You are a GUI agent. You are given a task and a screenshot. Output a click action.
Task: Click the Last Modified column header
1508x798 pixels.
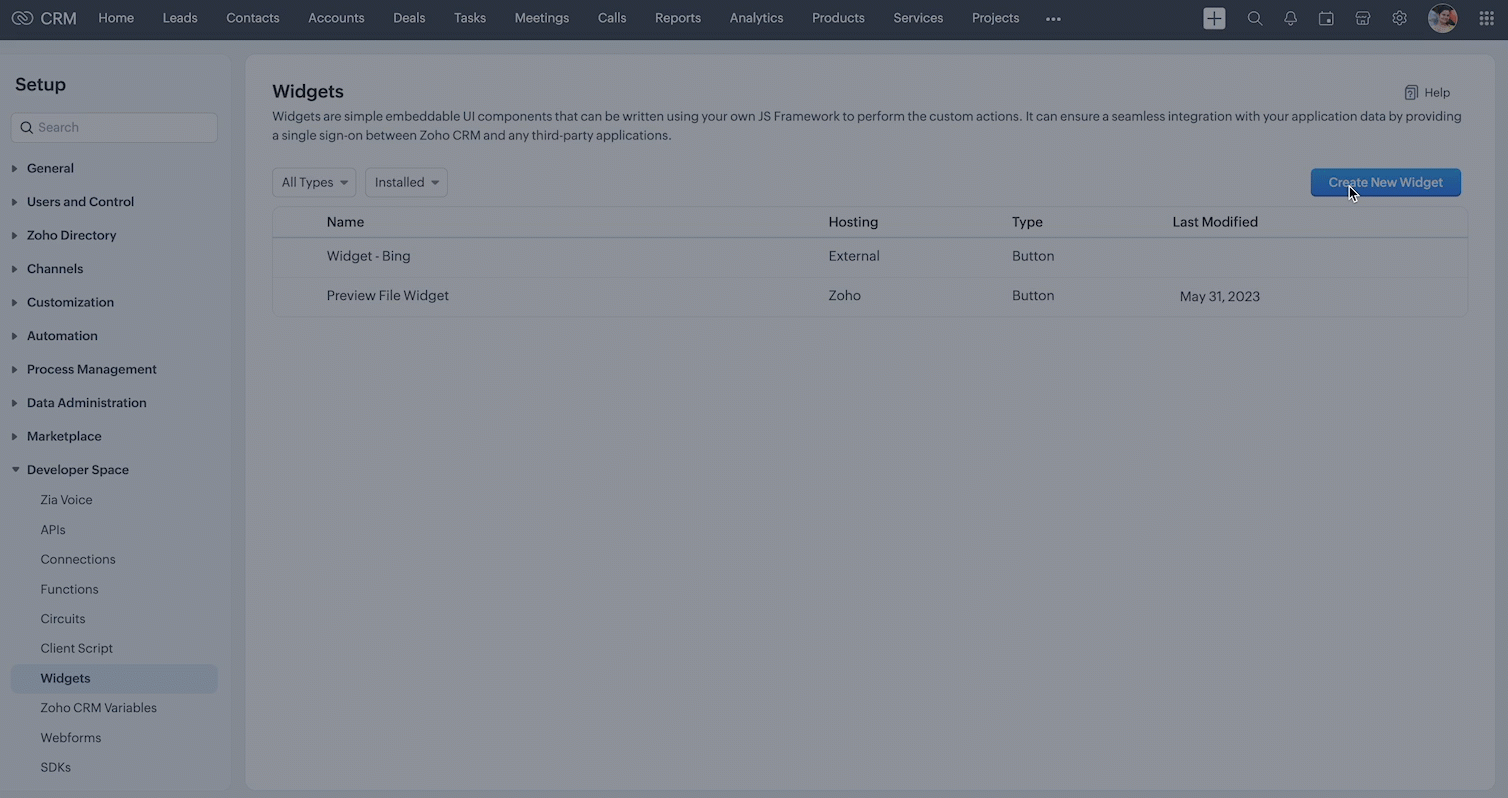1215,222
